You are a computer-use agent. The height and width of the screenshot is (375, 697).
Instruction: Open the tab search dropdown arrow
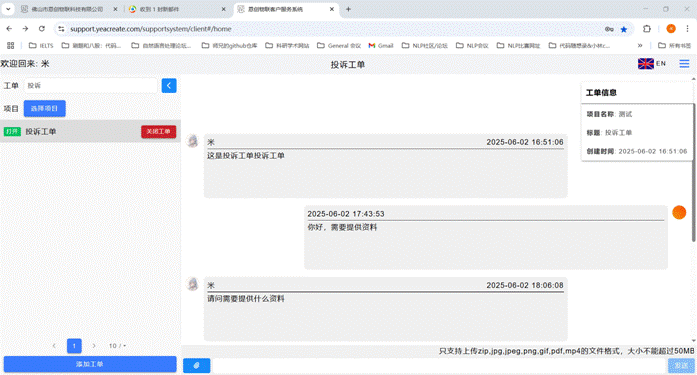(8, 9)
